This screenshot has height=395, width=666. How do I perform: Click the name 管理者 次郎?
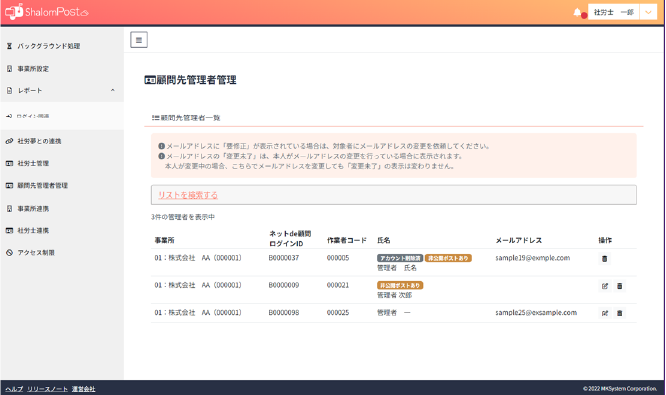[x=395, y=295]
